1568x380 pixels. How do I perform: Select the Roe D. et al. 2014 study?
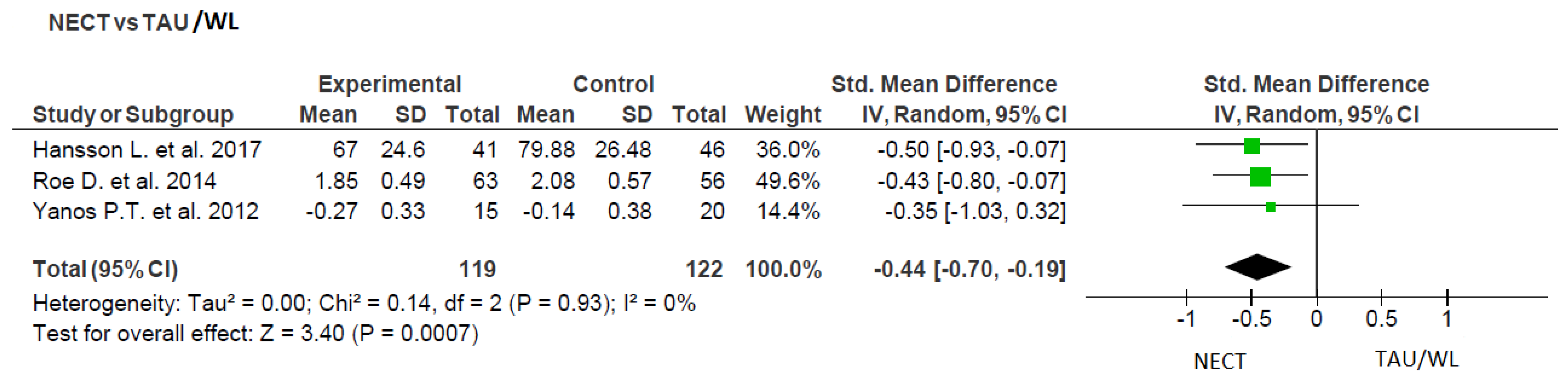pyautogui.click(x=124, y=181)
